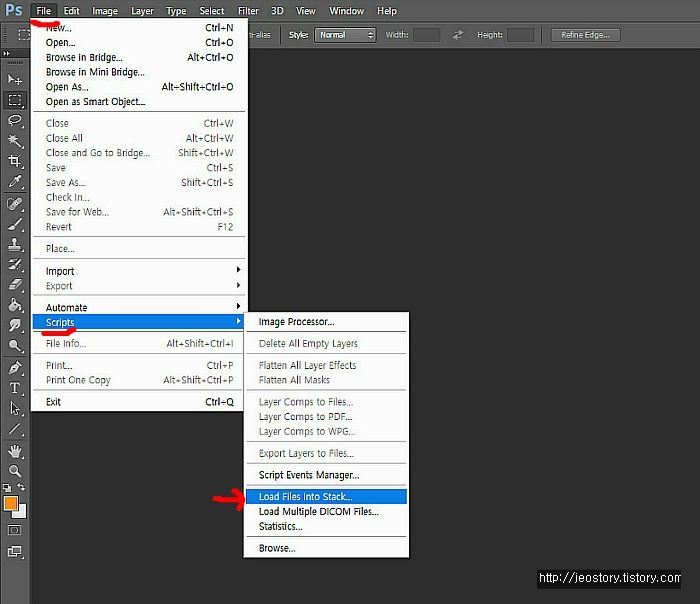700x604 pixels.
Task: Select the Smudge tool
Action: pyautogui.click(x=15, y=325)
